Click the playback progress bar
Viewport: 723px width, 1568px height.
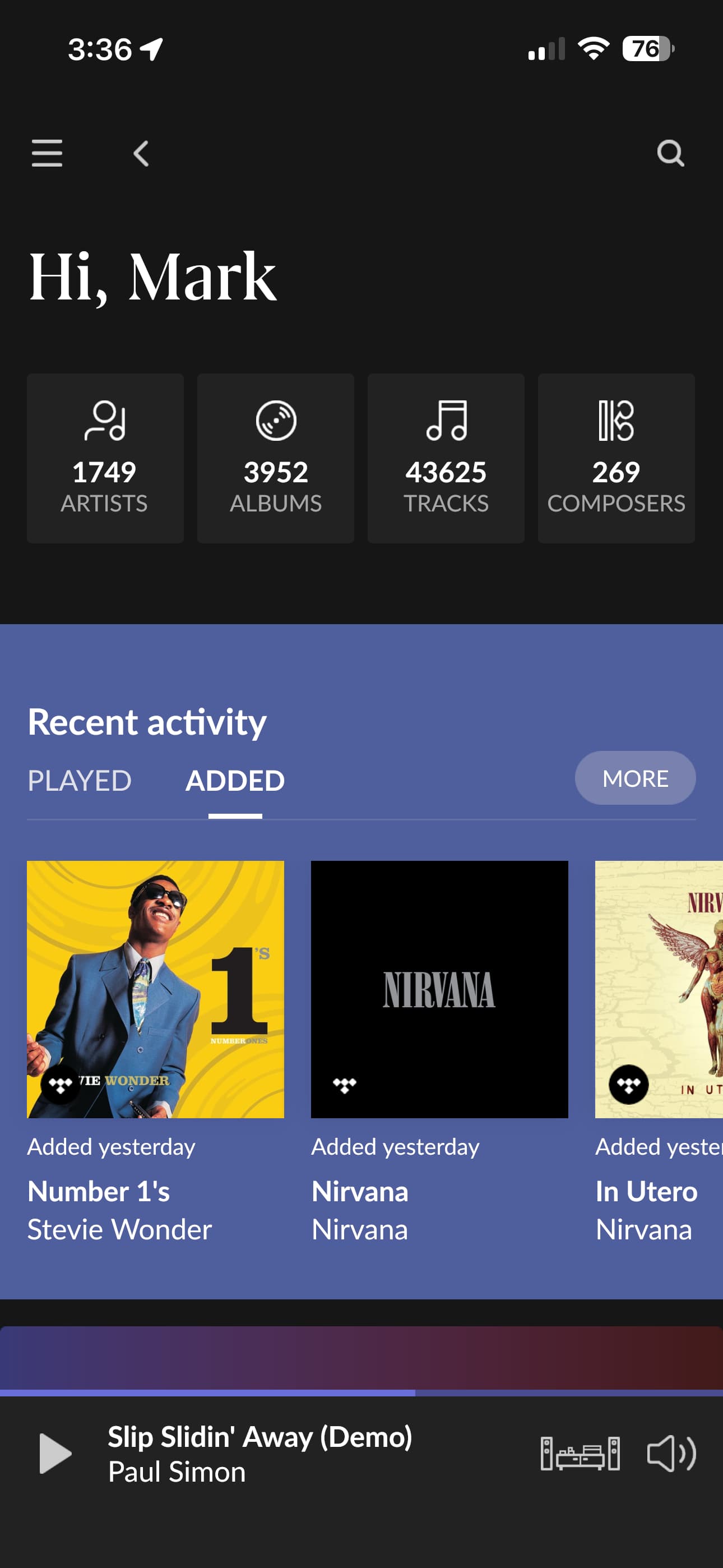[361, 1392]
